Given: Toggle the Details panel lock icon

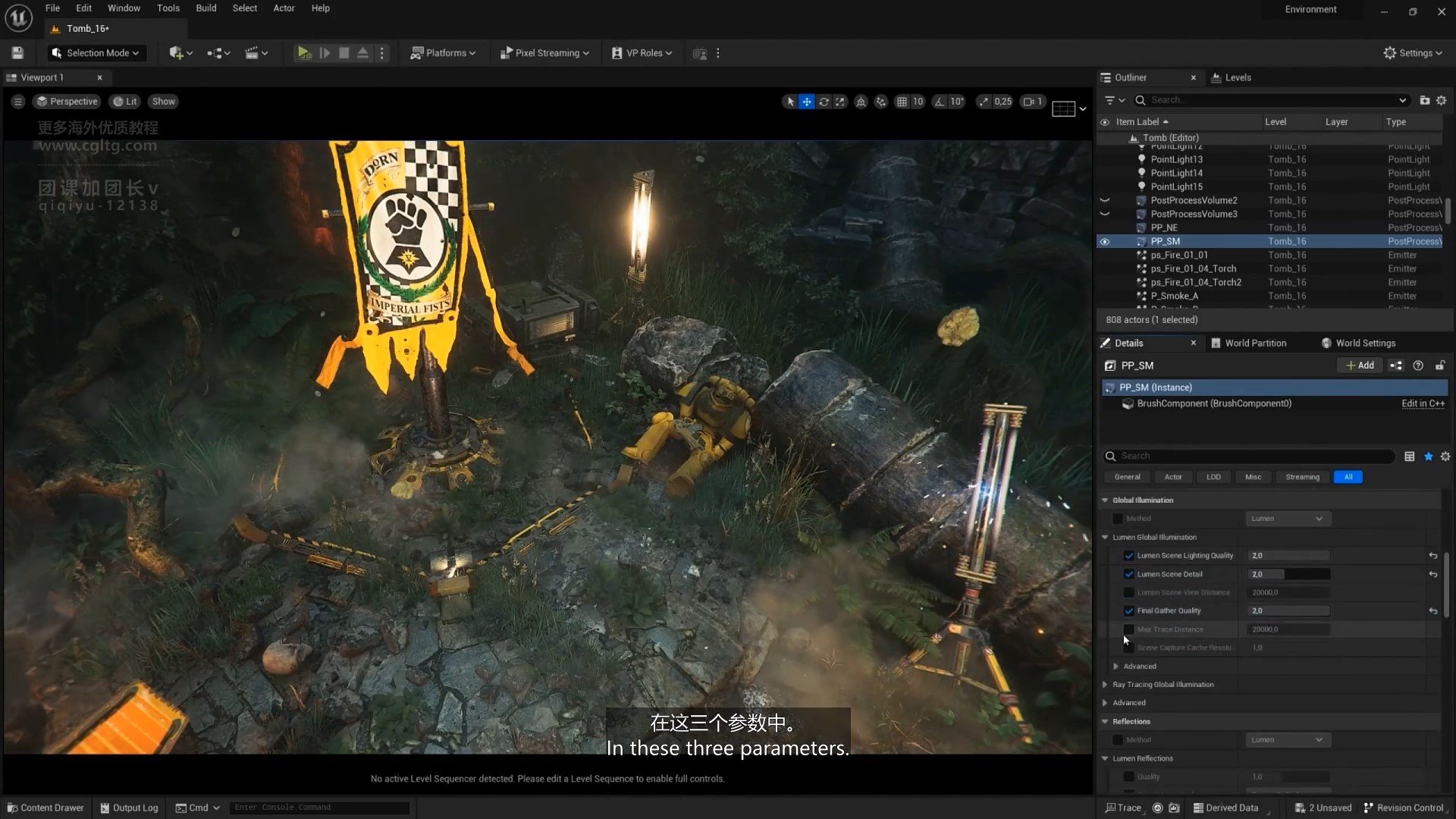Looking at the screenshot, I should click(x=1440, y=366).
